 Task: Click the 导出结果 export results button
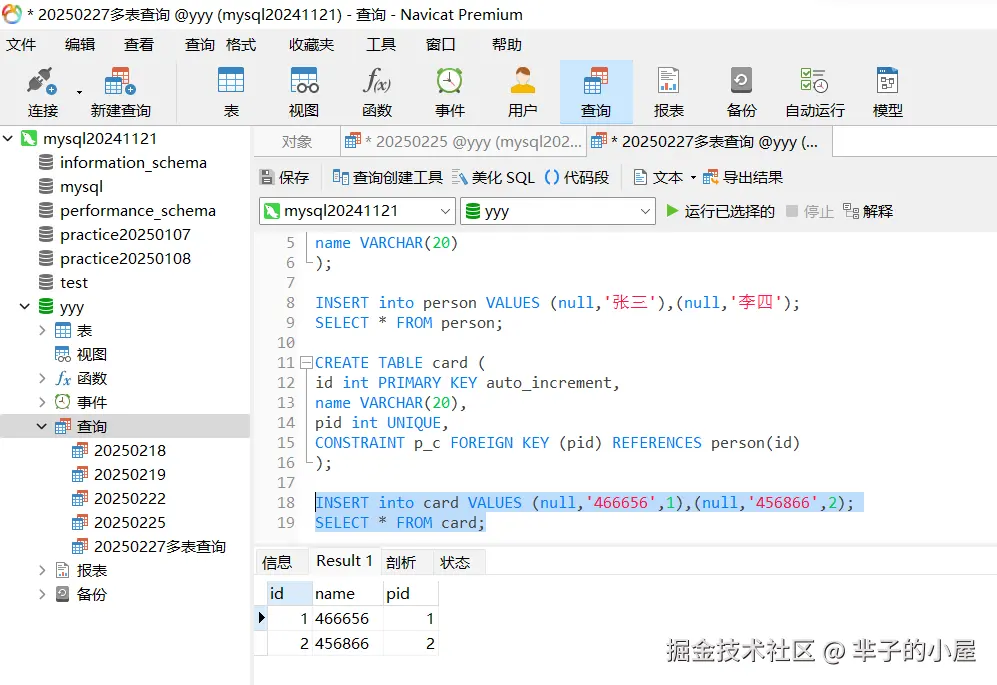[743, 177]
